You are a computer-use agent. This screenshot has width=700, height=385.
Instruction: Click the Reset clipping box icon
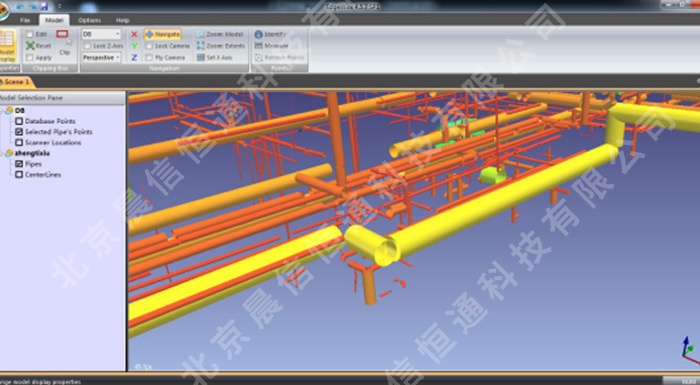pyautogui.click(x=30, y=46)
